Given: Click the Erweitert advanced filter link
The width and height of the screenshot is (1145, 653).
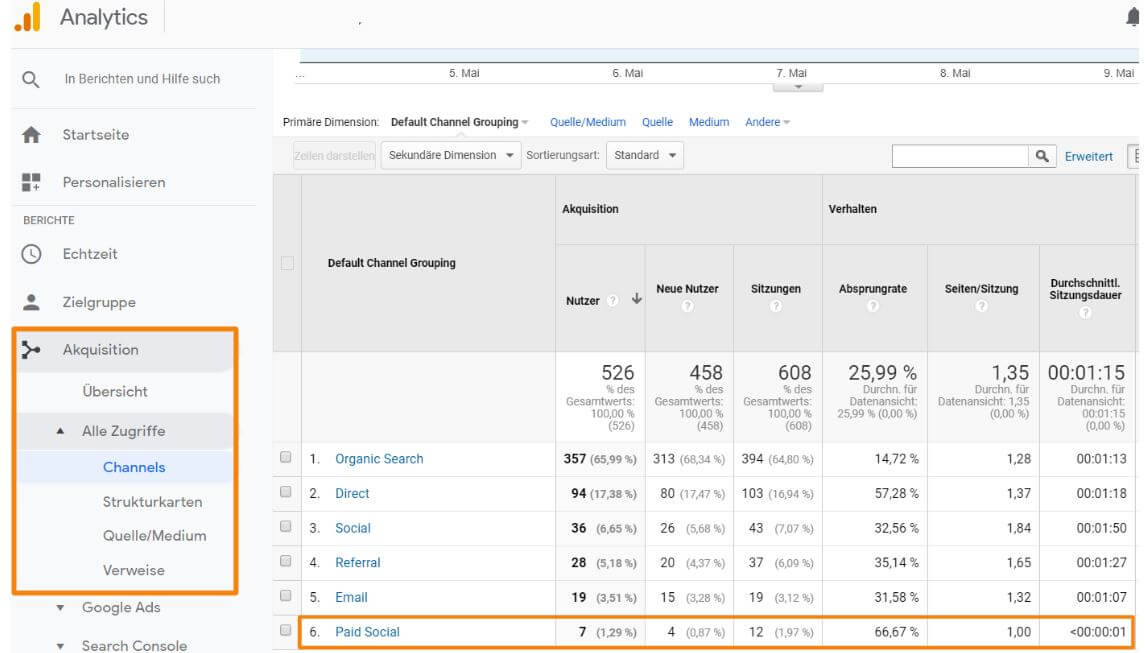Looking at the screenshot, I should 1088,156.
